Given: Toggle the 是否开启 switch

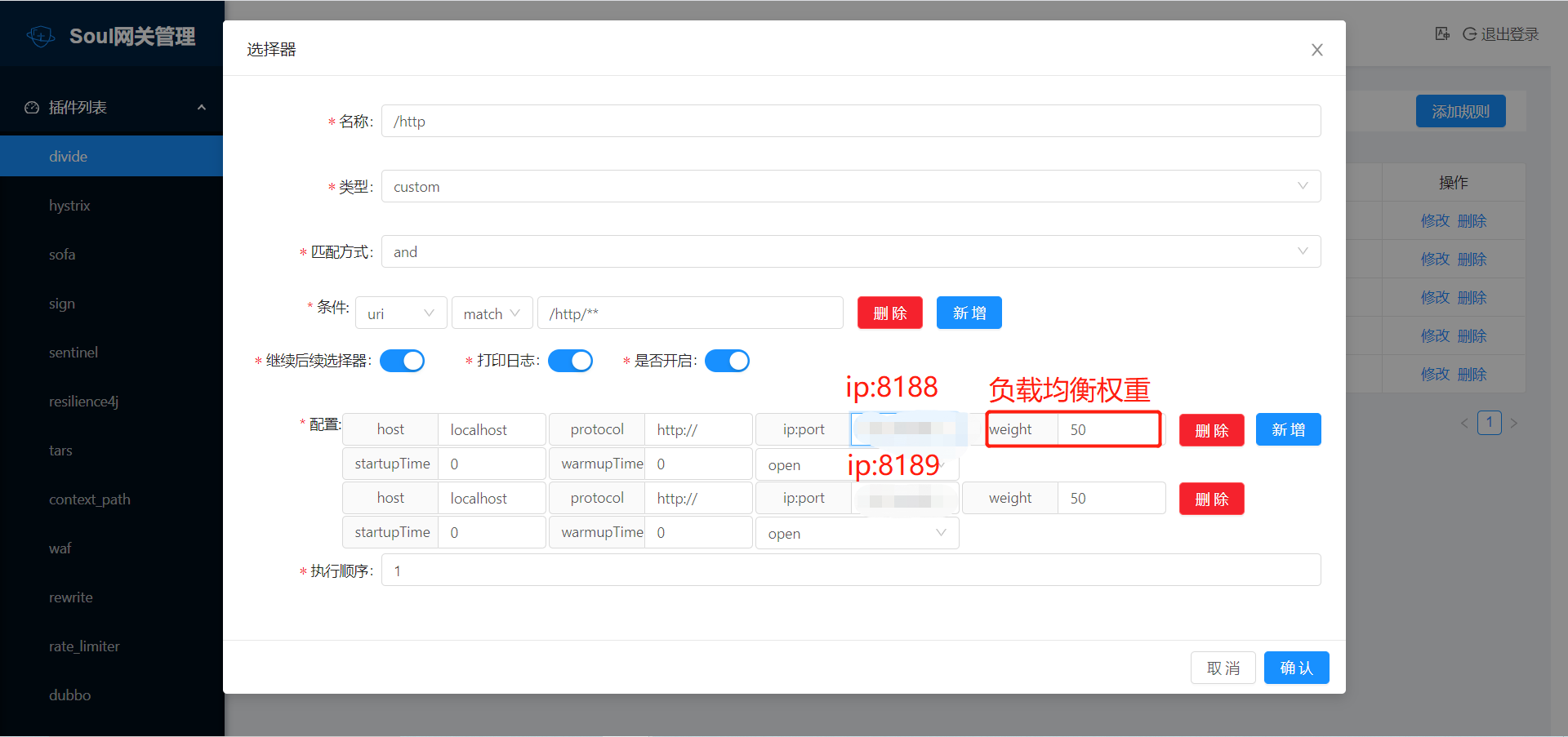Looking at the screenshot, I should tap(727, 361).
